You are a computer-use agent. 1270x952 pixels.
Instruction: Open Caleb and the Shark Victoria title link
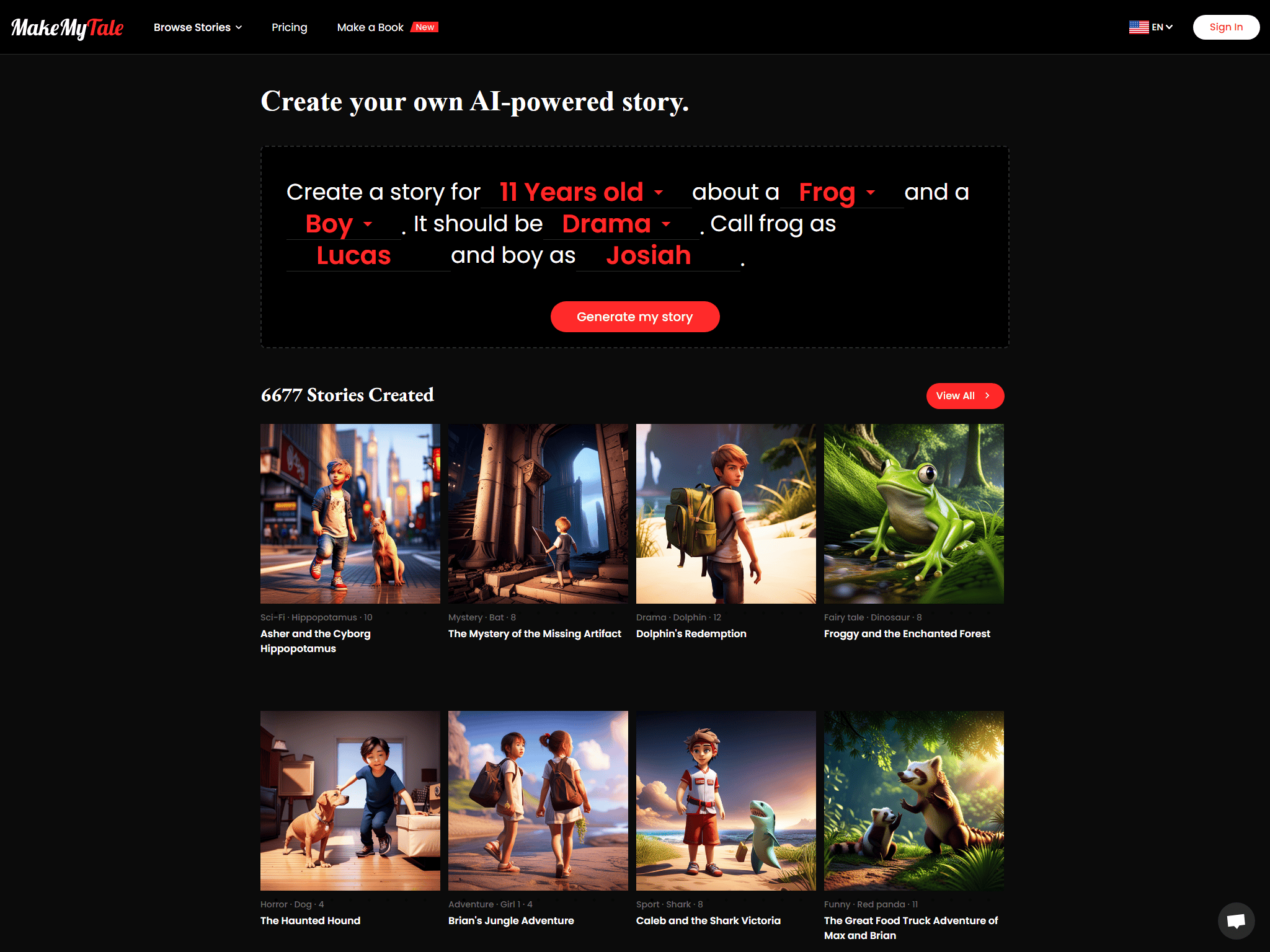tap(708, 920)
